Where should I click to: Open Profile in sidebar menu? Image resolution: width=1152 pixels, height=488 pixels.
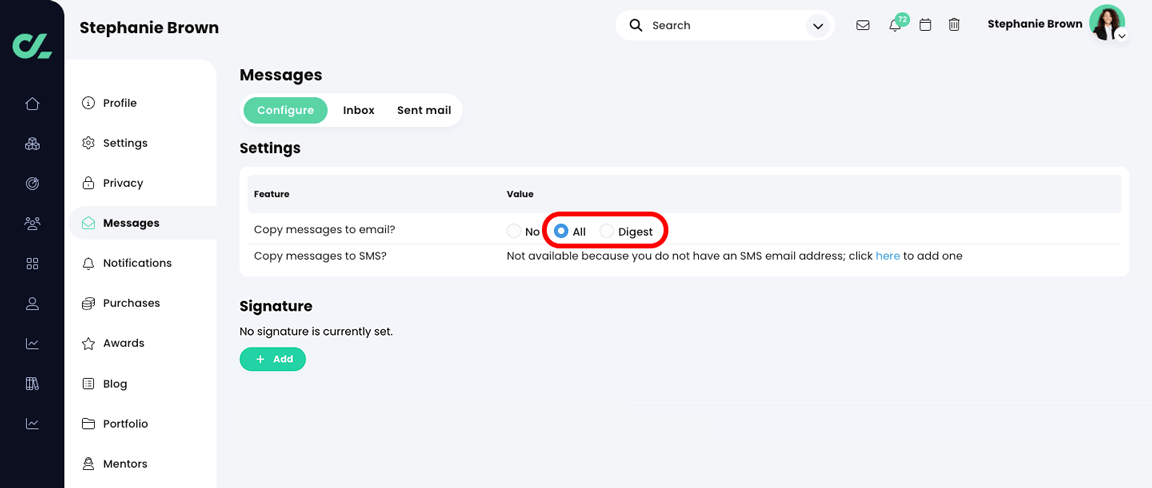[x=120, y=103]
